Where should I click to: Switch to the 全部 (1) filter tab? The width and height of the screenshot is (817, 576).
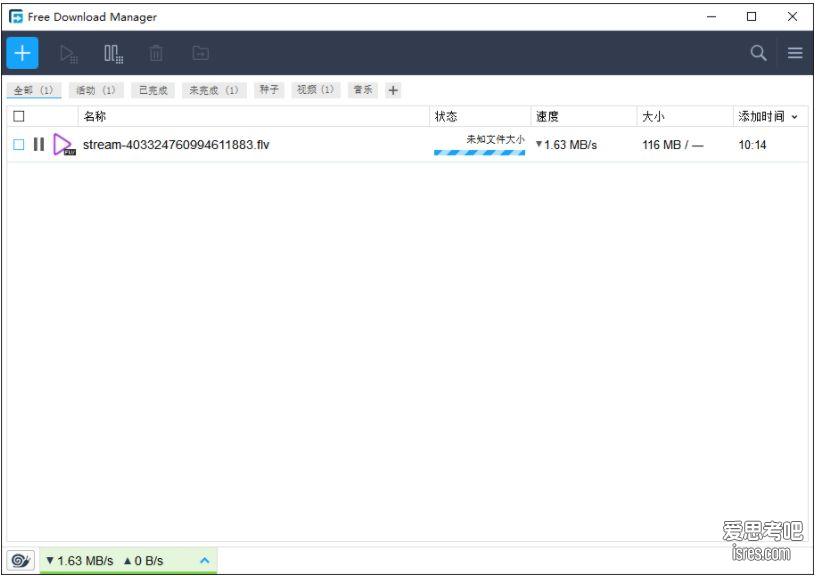[x=34, y=90]
